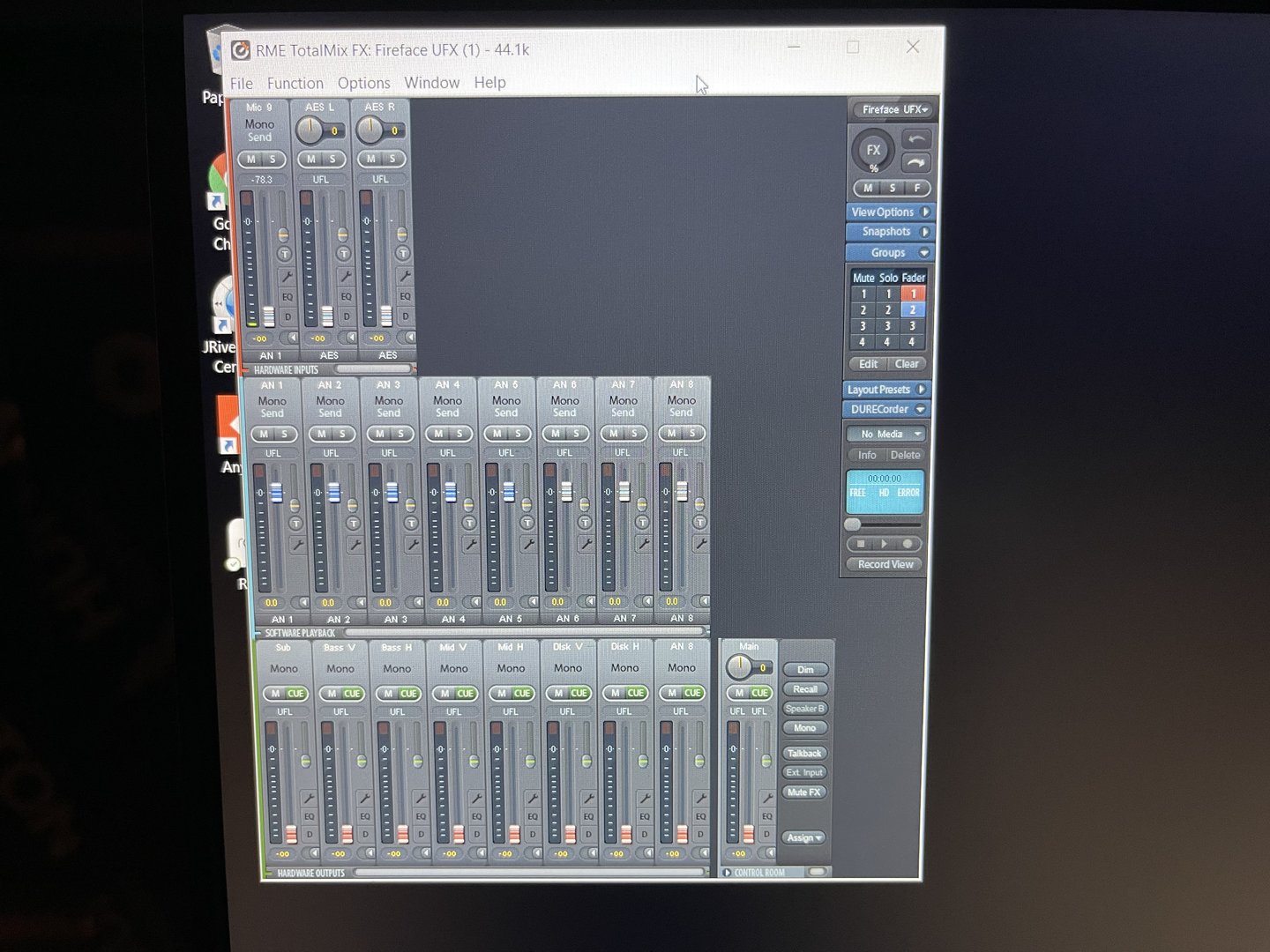Image resolution: width=1270 pixels, height=952 pixels.
Task: Open the Window menu
Action: pyautogui.click(x=432, y=83)
